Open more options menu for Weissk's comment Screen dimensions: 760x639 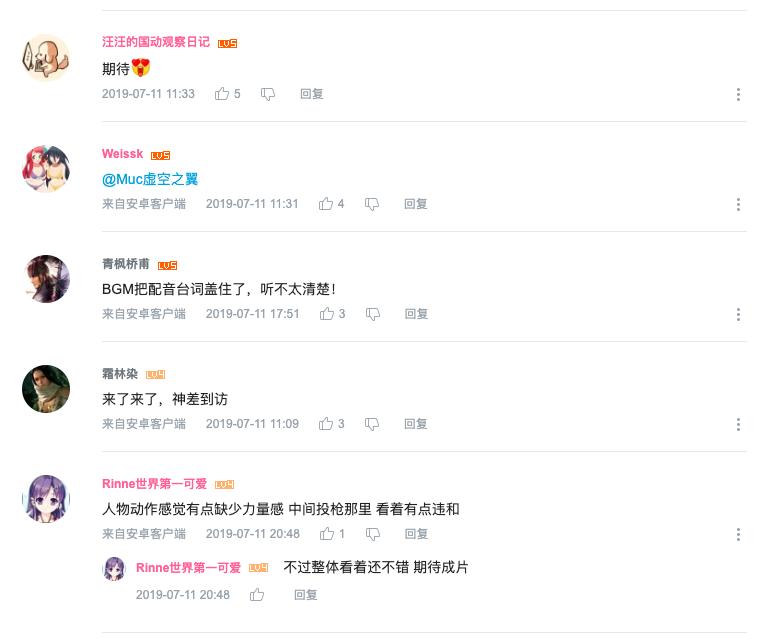click(738, 204)
